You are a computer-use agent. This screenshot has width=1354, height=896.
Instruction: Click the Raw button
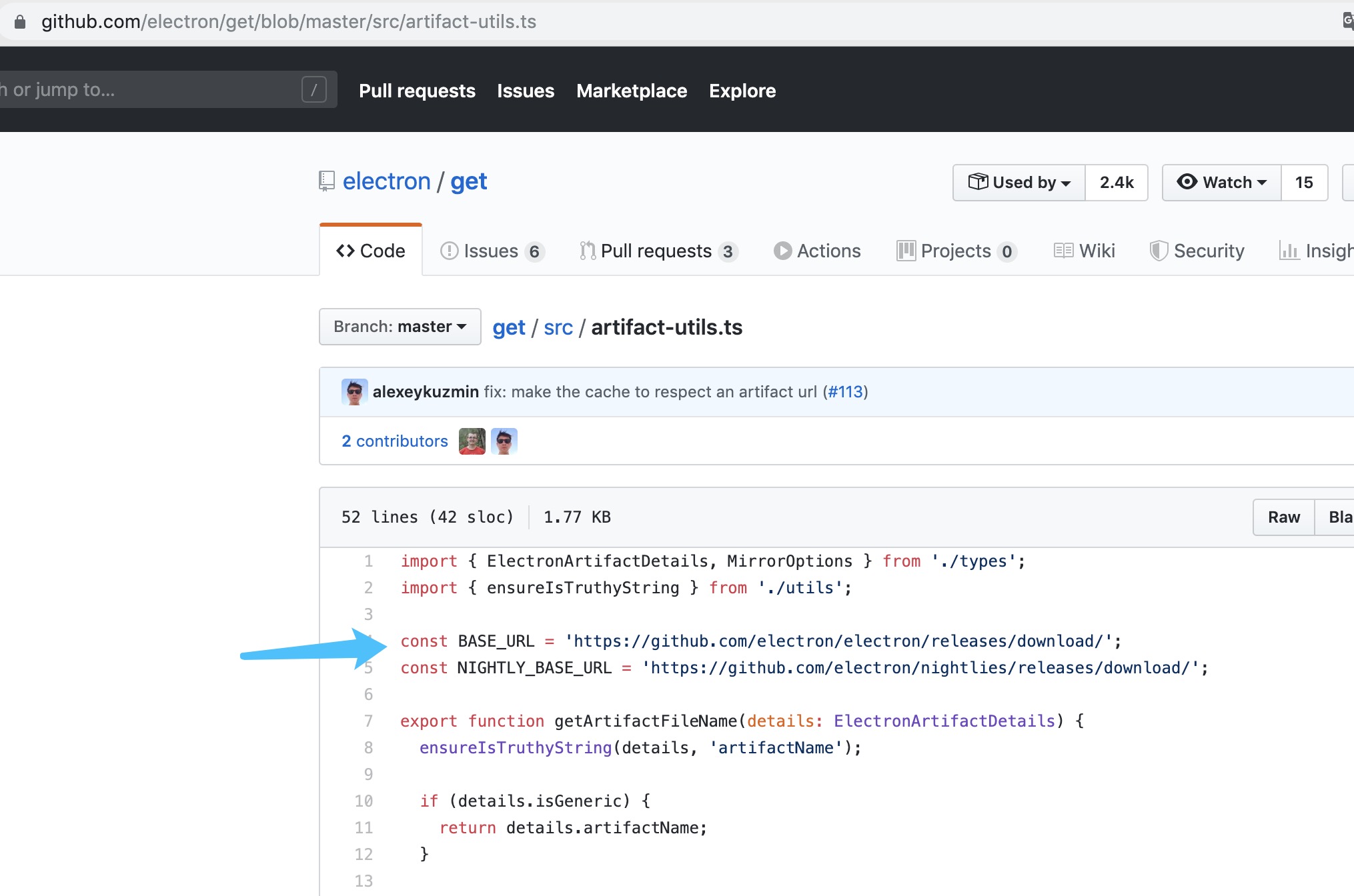click(1284, 517)
